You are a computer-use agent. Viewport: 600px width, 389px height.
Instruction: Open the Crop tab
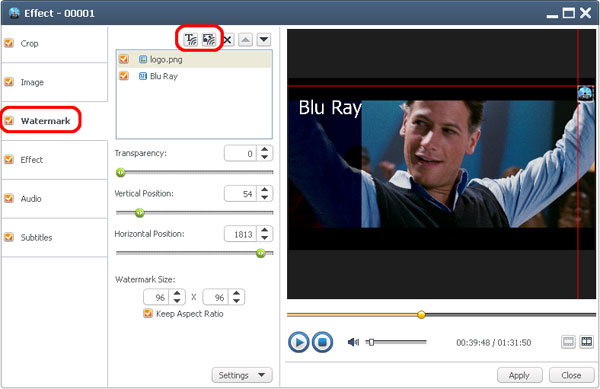coord(54,44)
